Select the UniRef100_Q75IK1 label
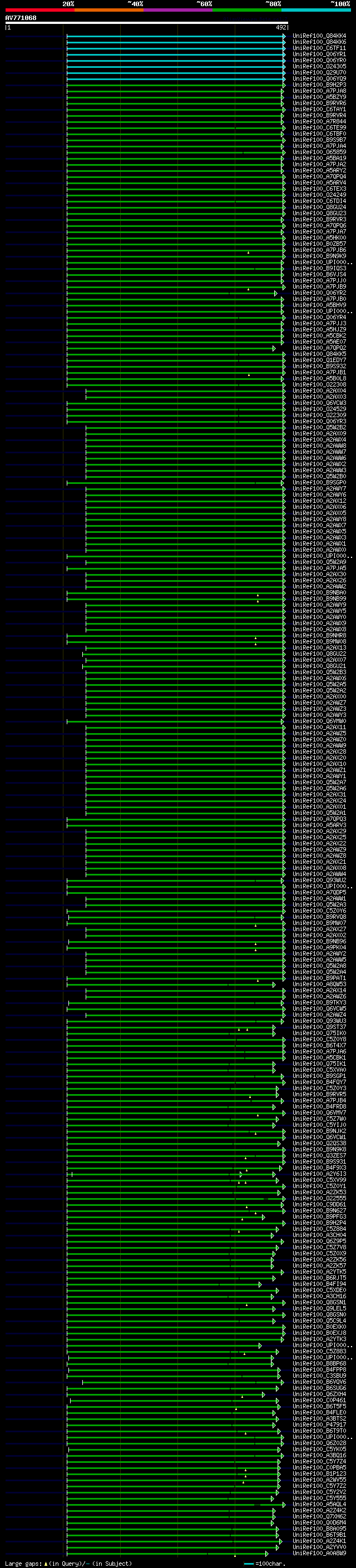The width and height of the screenshot is (356, 1568). pyautogui.click(x=319, y=1064)
